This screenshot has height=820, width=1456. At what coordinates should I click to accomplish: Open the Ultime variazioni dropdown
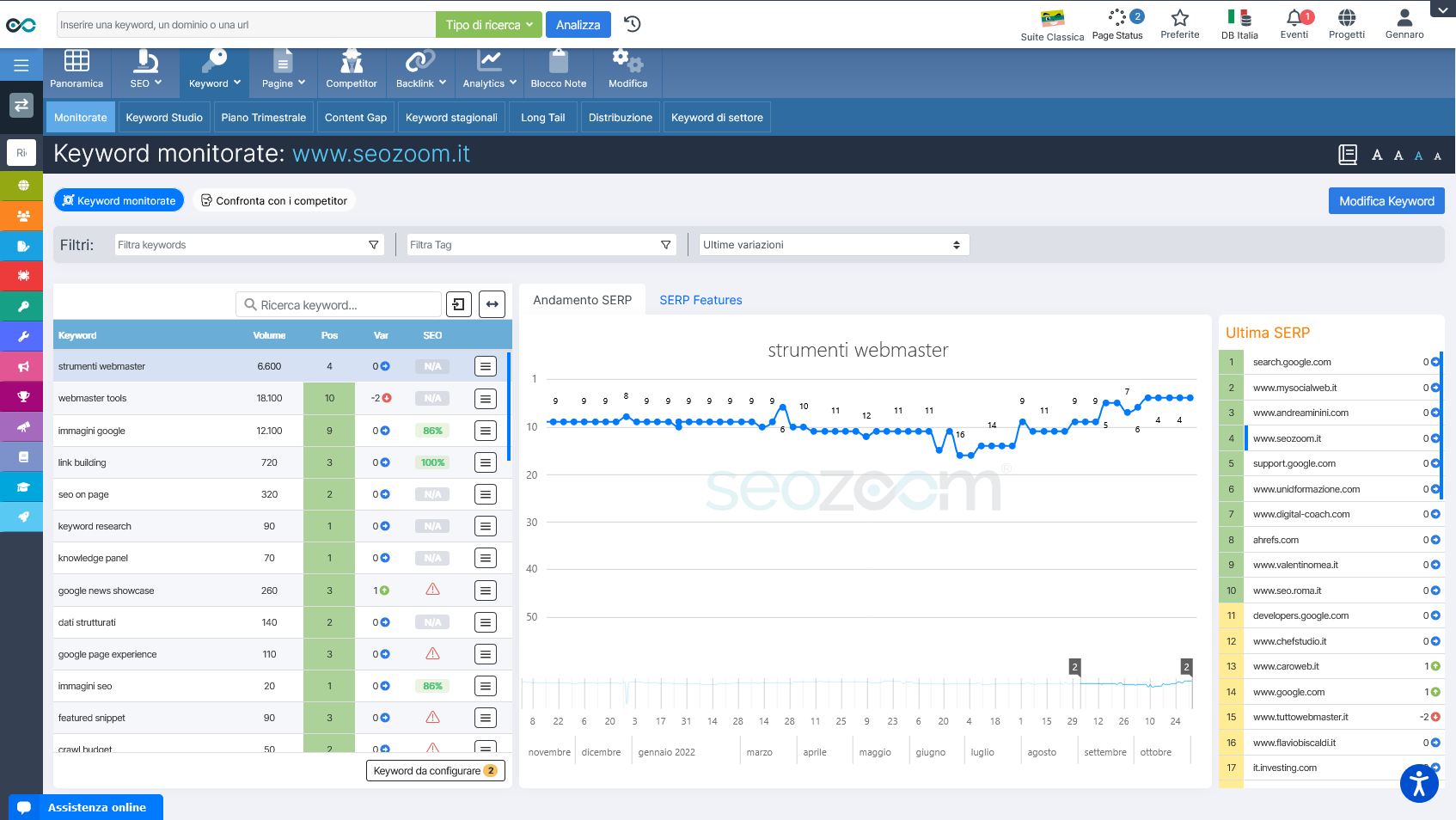click(x=832, y=244)
